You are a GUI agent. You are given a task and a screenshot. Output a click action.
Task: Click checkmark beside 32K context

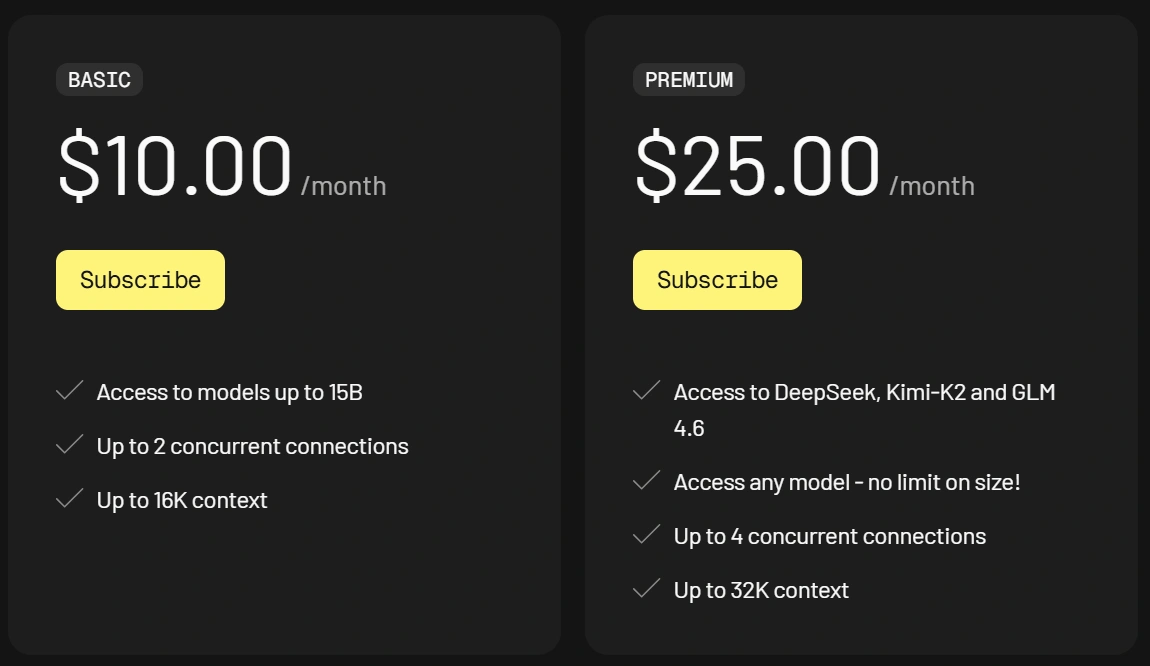pyautogui.click(x=646, y=589)
